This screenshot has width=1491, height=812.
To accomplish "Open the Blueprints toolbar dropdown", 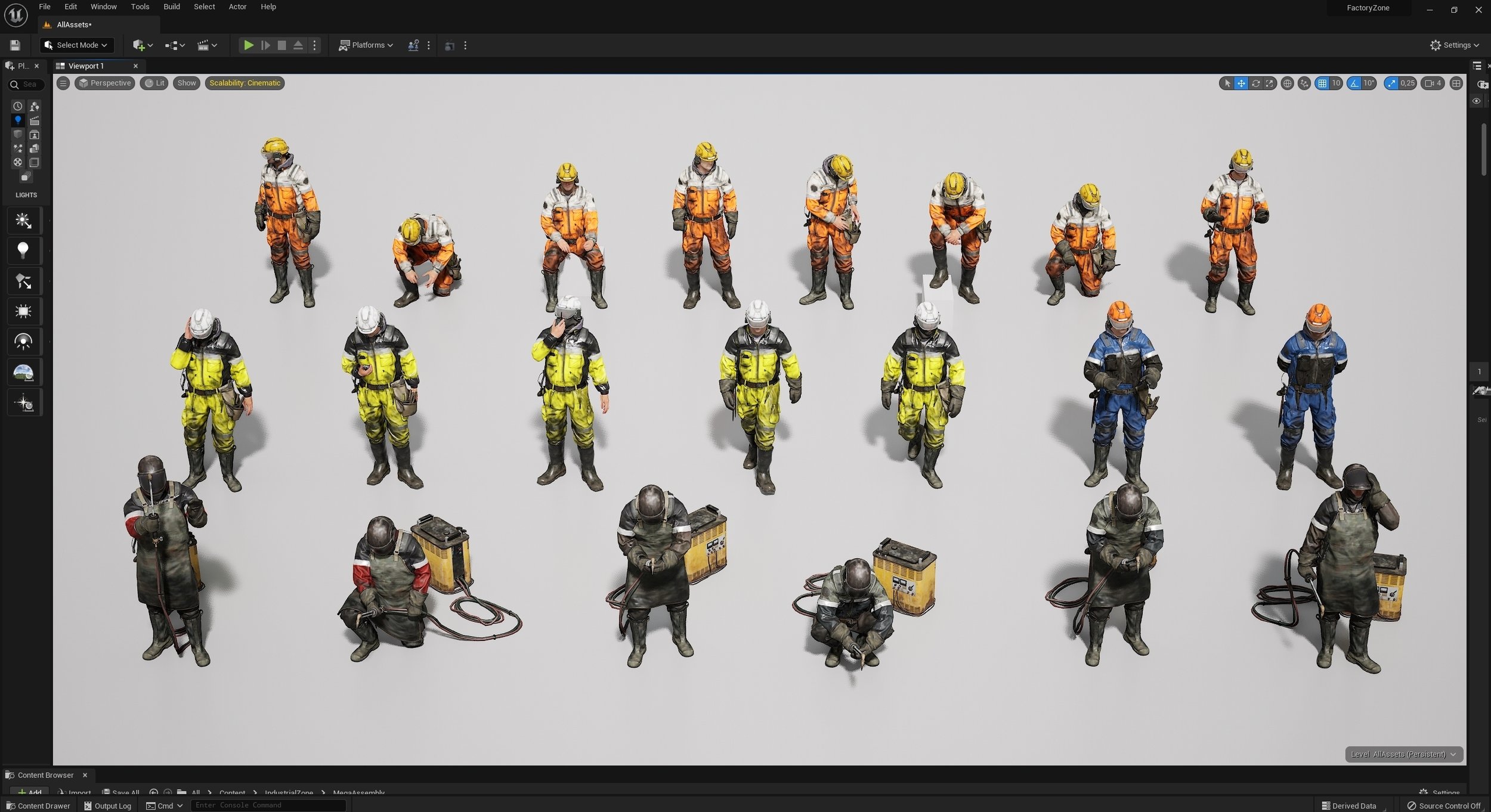I will point(175,45).
